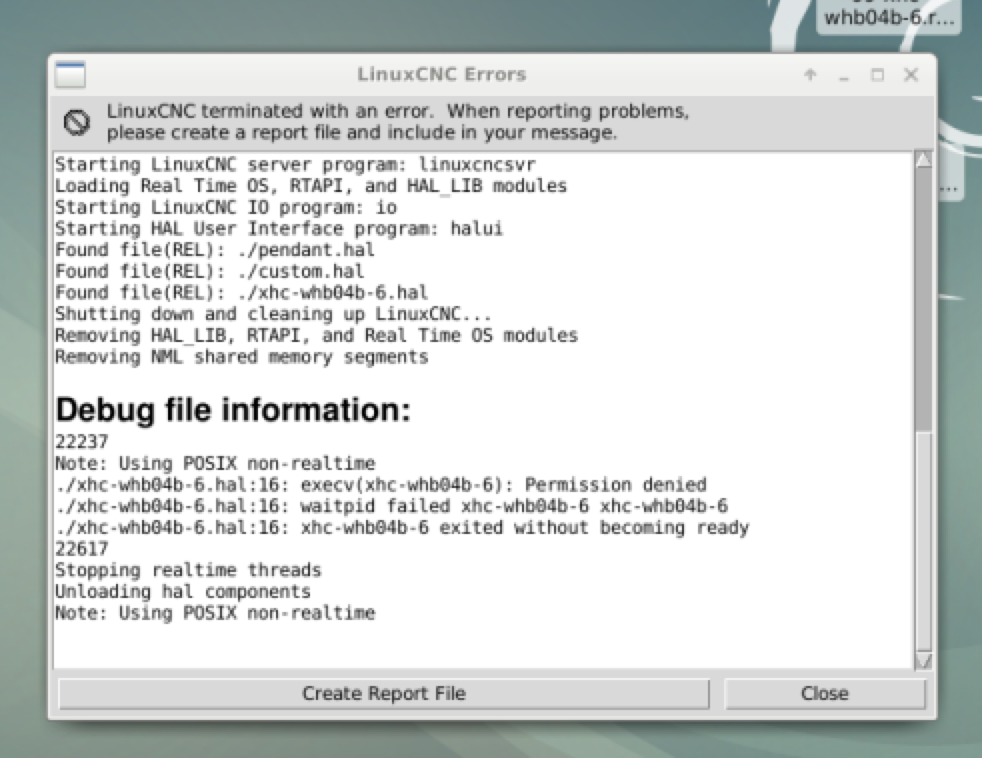Click 'Unloading hal components' line
The image size is (982, 758).
tap(183, 591)
